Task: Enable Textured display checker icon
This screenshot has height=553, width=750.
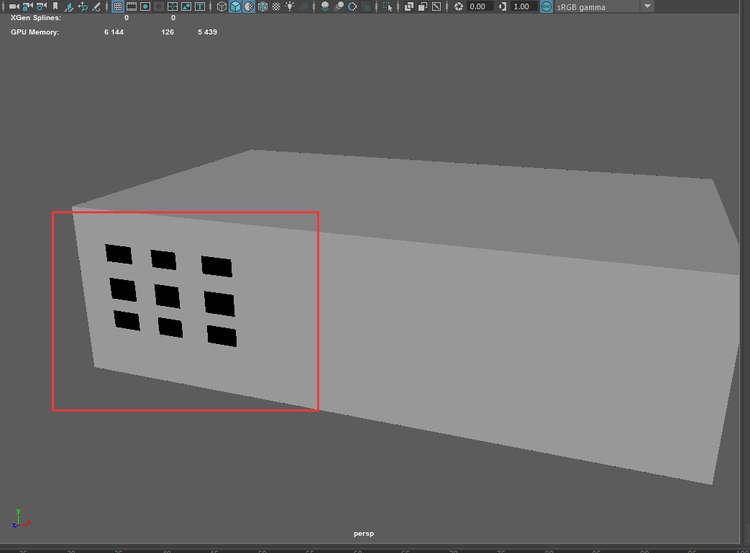Action: (x=276, y=6)
